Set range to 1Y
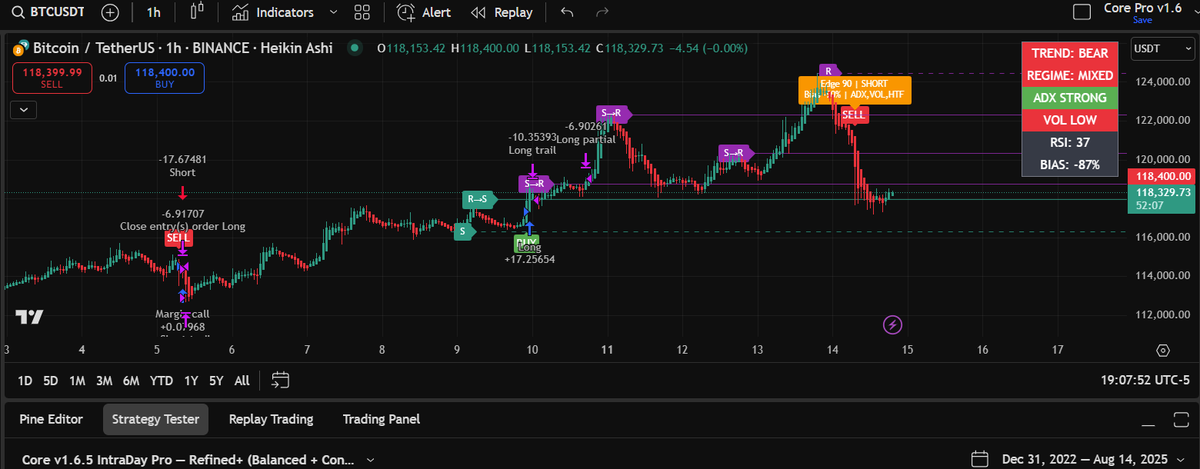1200x469 pixels. pos(189,380)
